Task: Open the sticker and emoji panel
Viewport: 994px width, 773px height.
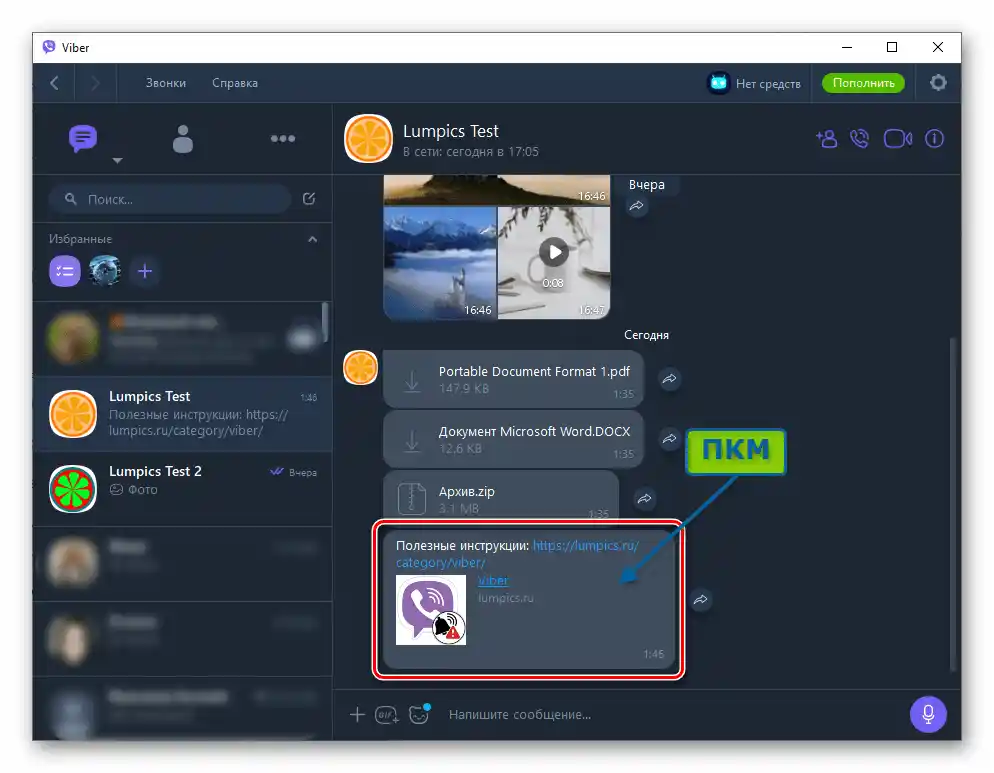Action: pyautogui.click(x=418, y=714)
